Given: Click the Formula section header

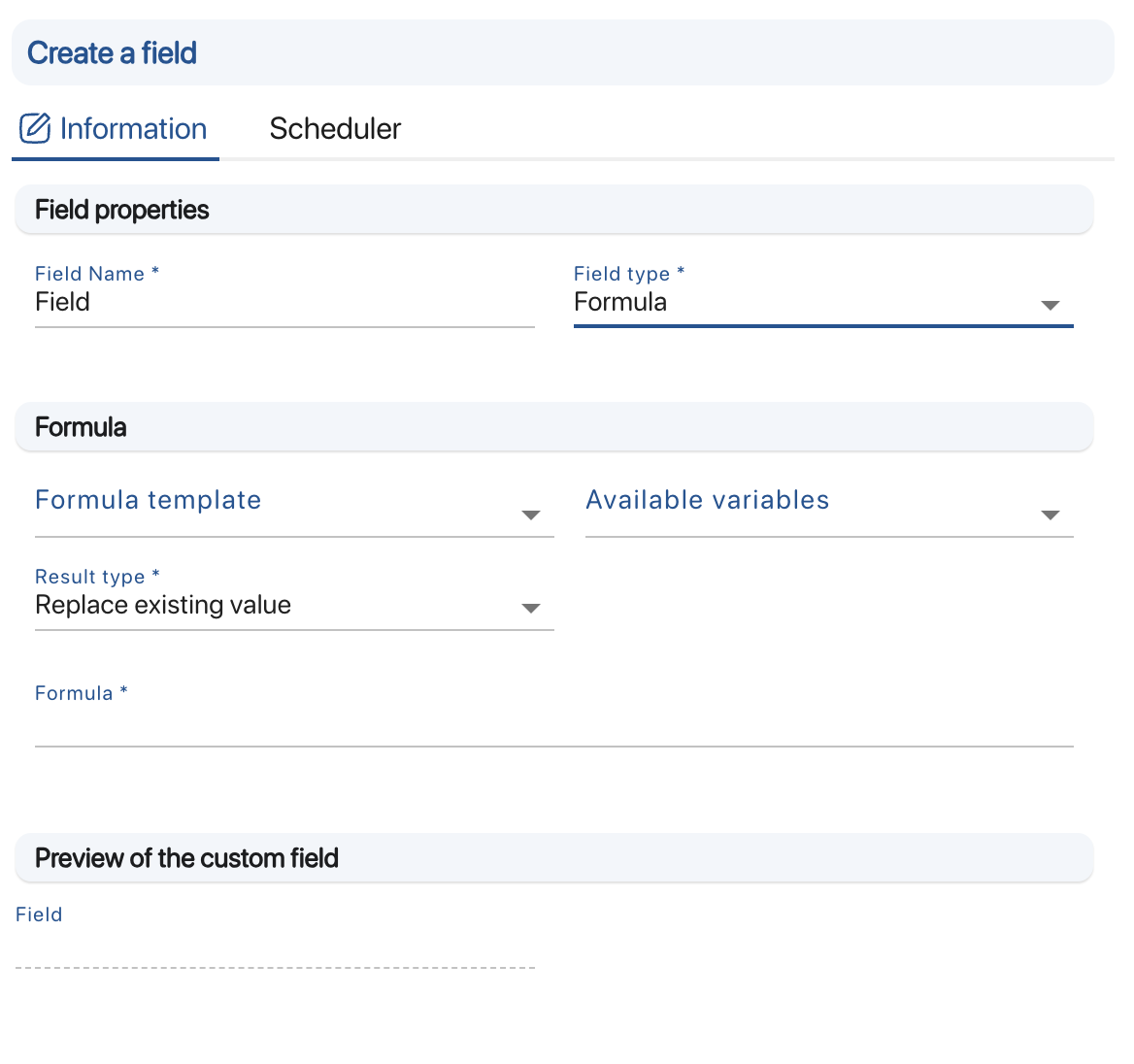Looking at the screenshot, I should point(81,427).
